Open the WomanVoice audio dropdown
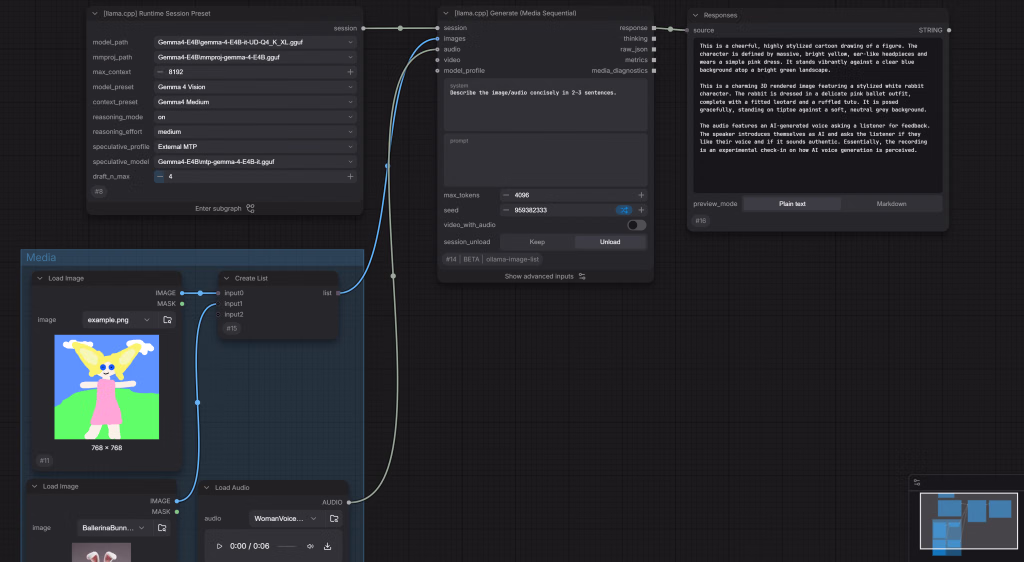 tap(285, 519)
